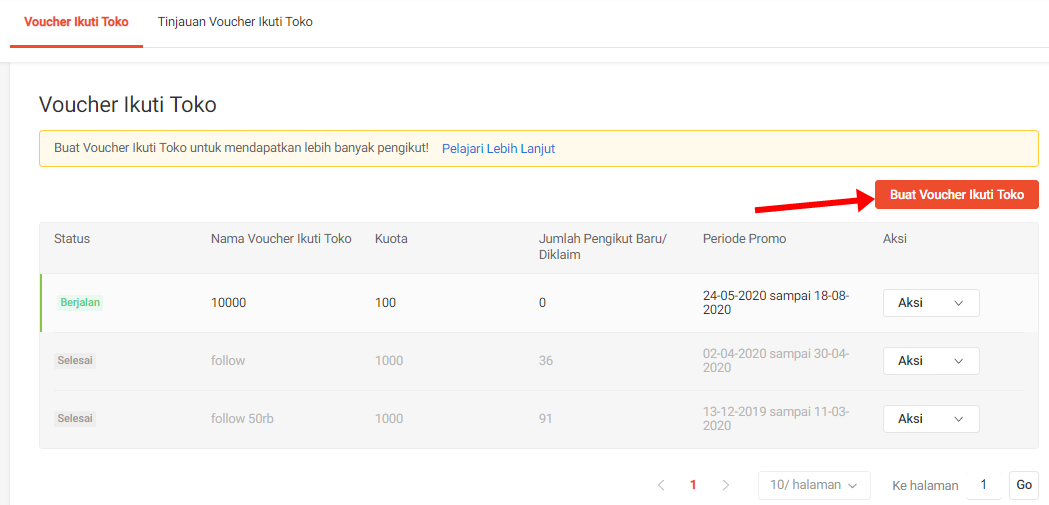
Task: Click Selesai badge in 'follow' row
Action: (75, 361)
